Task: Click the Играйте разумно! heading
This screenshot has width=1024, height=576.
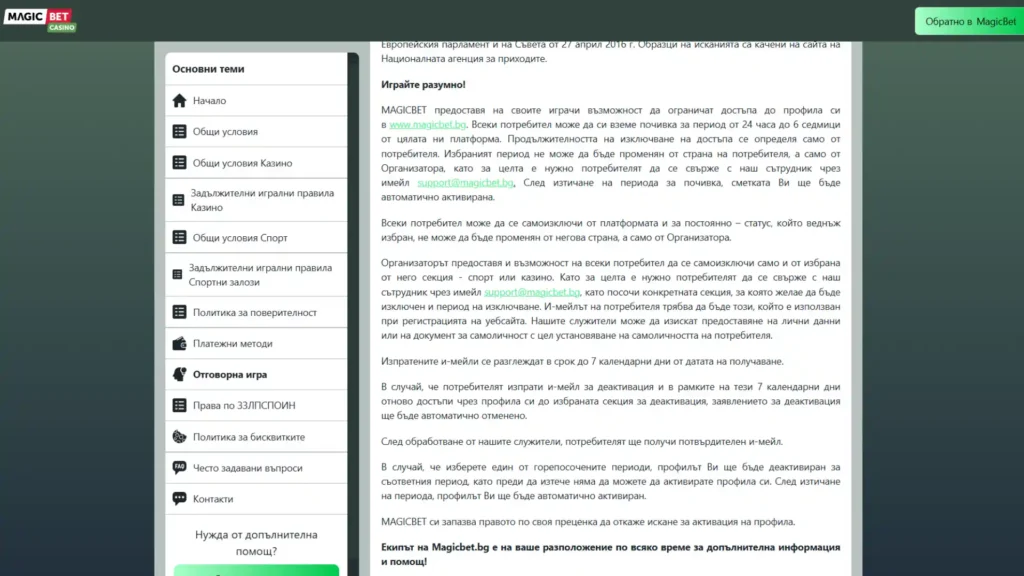Action: tap(423, 84)
